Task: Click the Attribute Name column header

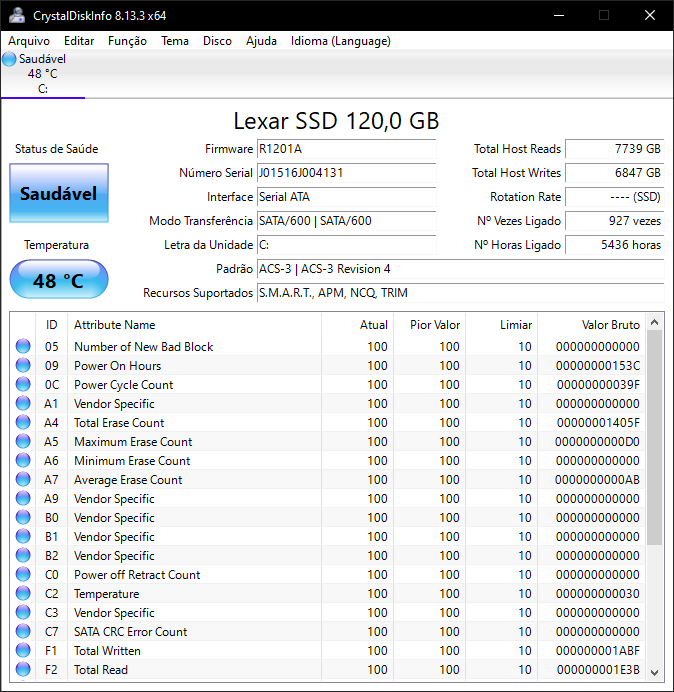Action: tap(195, 325)
